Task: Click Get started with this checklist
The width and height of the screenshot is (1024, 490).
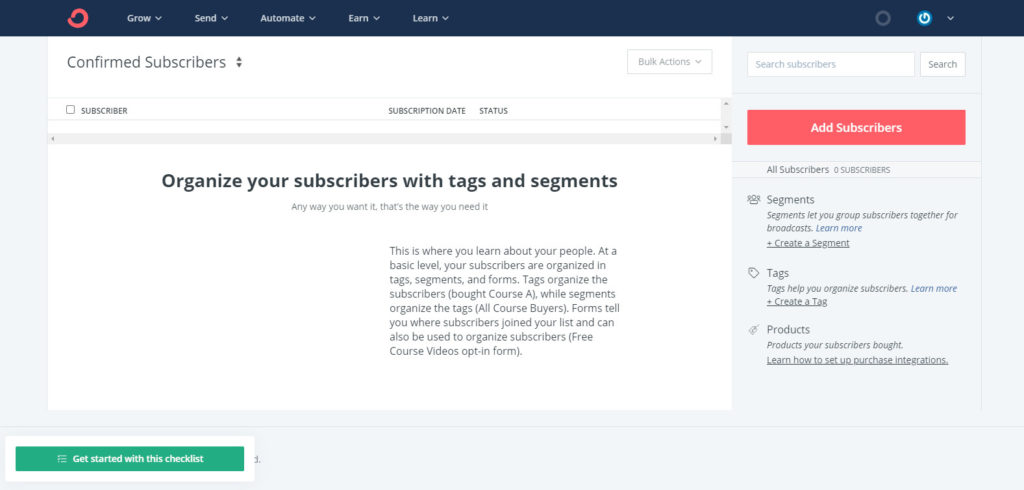Action: (x=129, y=459)
